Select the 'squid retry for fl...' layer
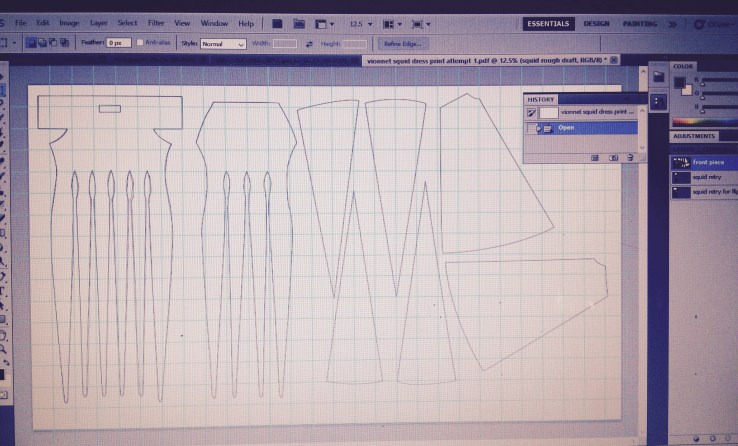The height and width of the screenshot is (446, 738). [704, 192]
